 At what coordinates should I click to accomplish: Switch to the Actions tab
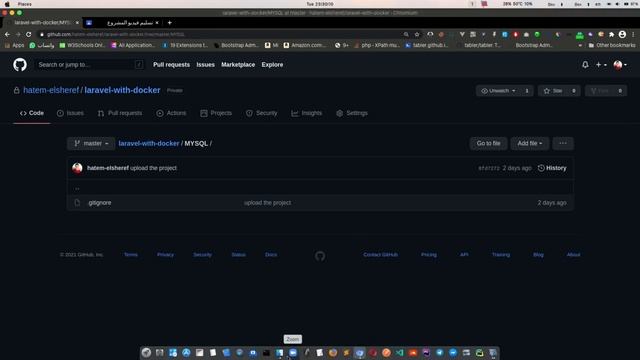(x=171, y=113)
